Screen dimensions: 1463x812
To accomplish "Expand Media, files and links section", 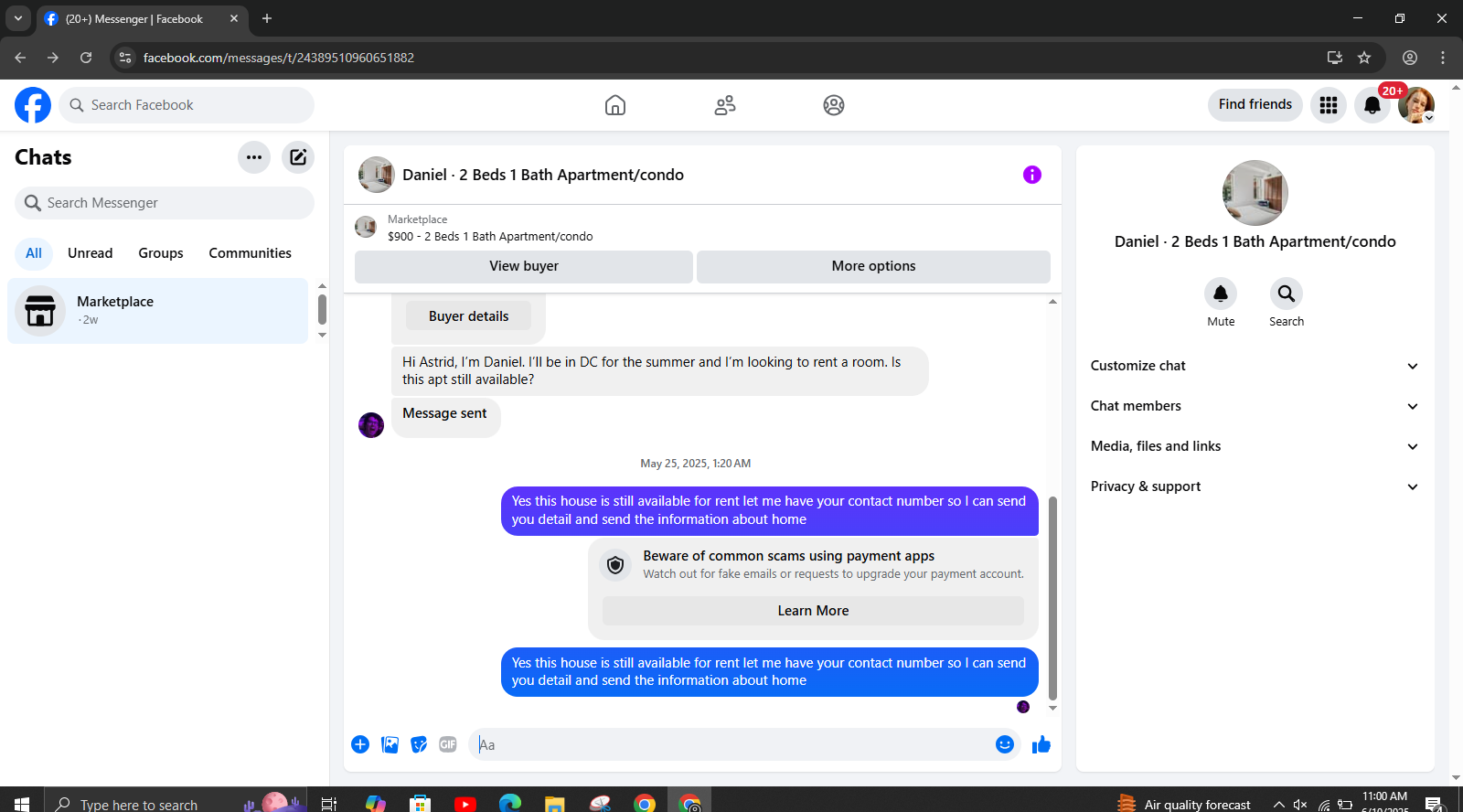I will [1255, 446].
